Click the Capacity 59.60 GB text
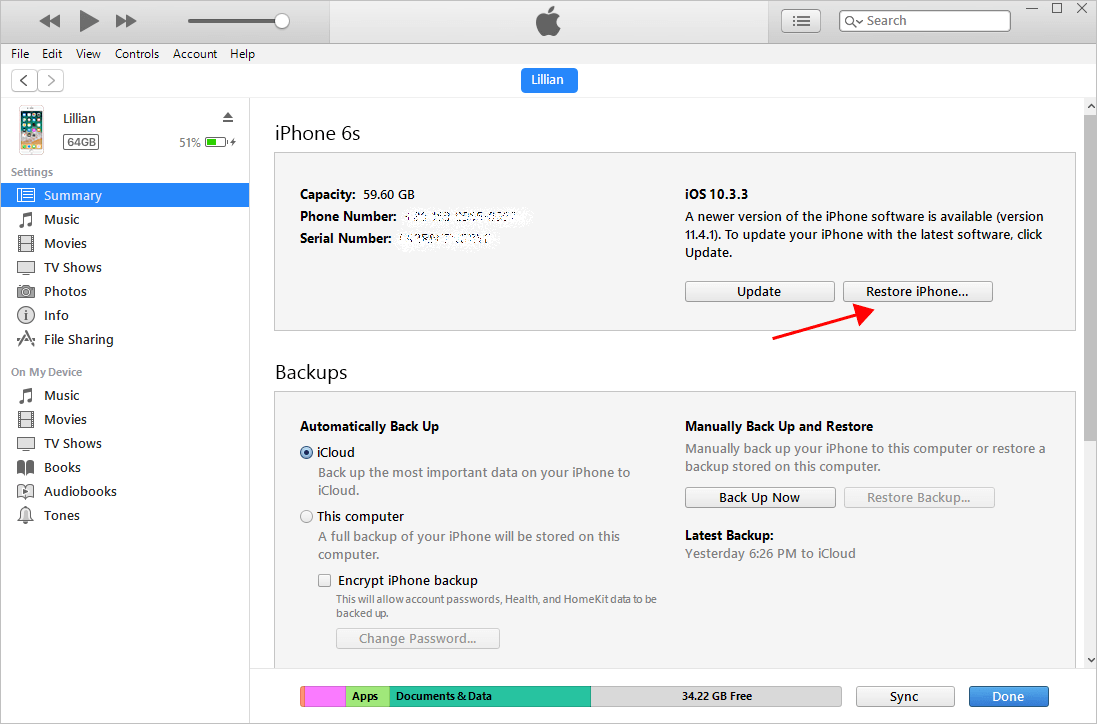Viewport: 1097px width, 724px height. tap(358, 194)
